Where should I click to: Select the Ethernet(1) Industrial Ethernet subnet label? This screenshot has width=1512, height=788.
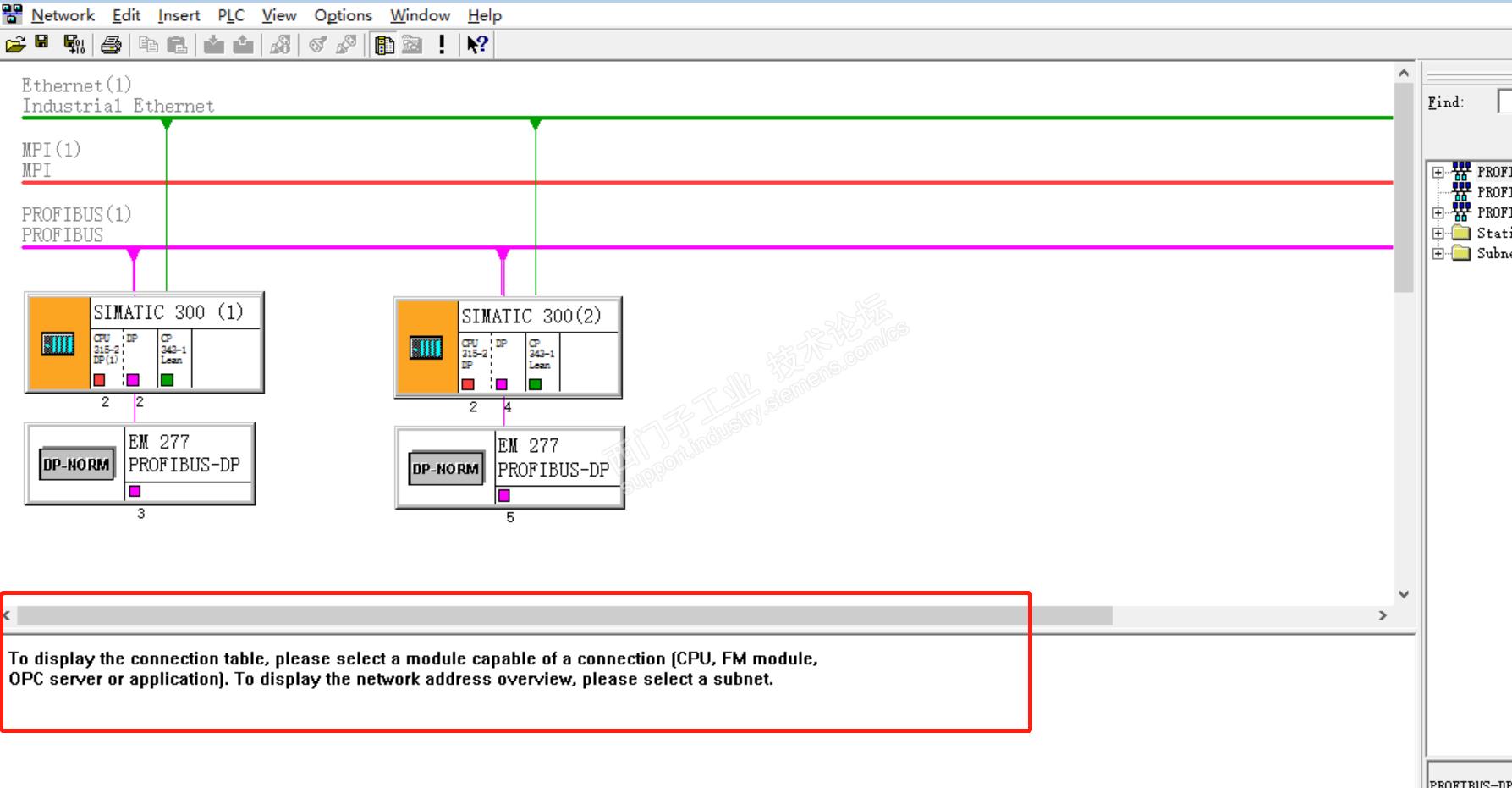118,96
